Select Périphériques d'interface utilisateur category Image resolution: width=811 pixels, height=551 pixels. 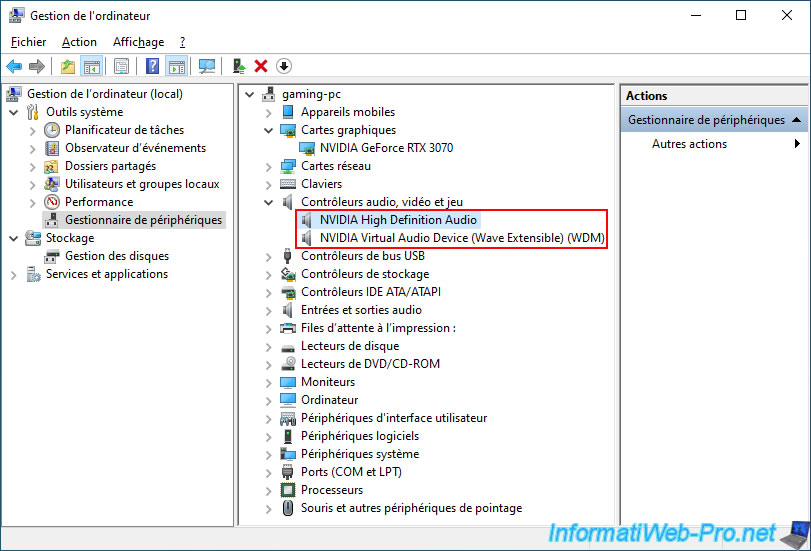[x=394, y=418]
